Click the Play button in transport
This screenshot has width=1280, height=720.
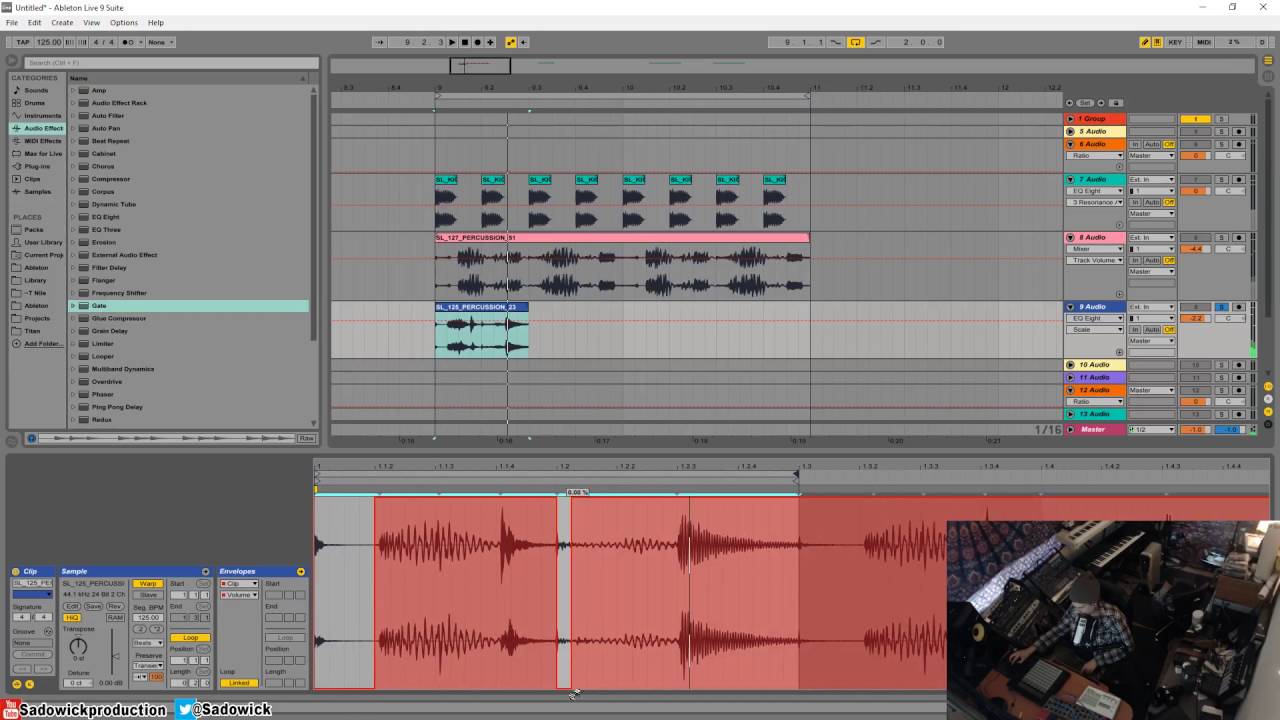[x=452, y=42]
